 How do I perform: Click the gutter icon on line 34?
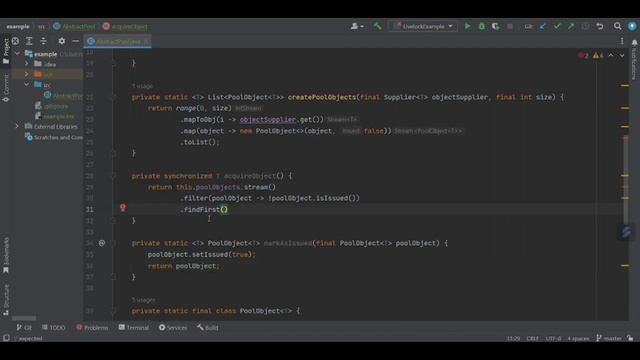[x=102, y=243]
